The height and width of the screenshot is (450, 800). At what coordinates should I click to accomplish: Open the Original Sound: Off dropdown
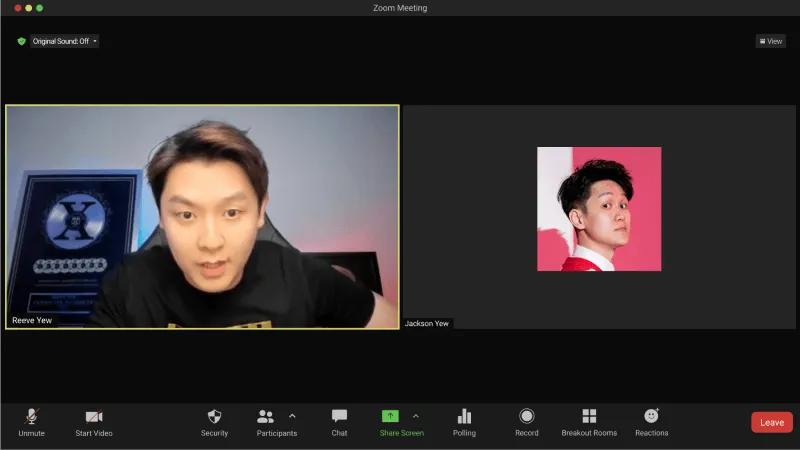[x=64, y=41]
